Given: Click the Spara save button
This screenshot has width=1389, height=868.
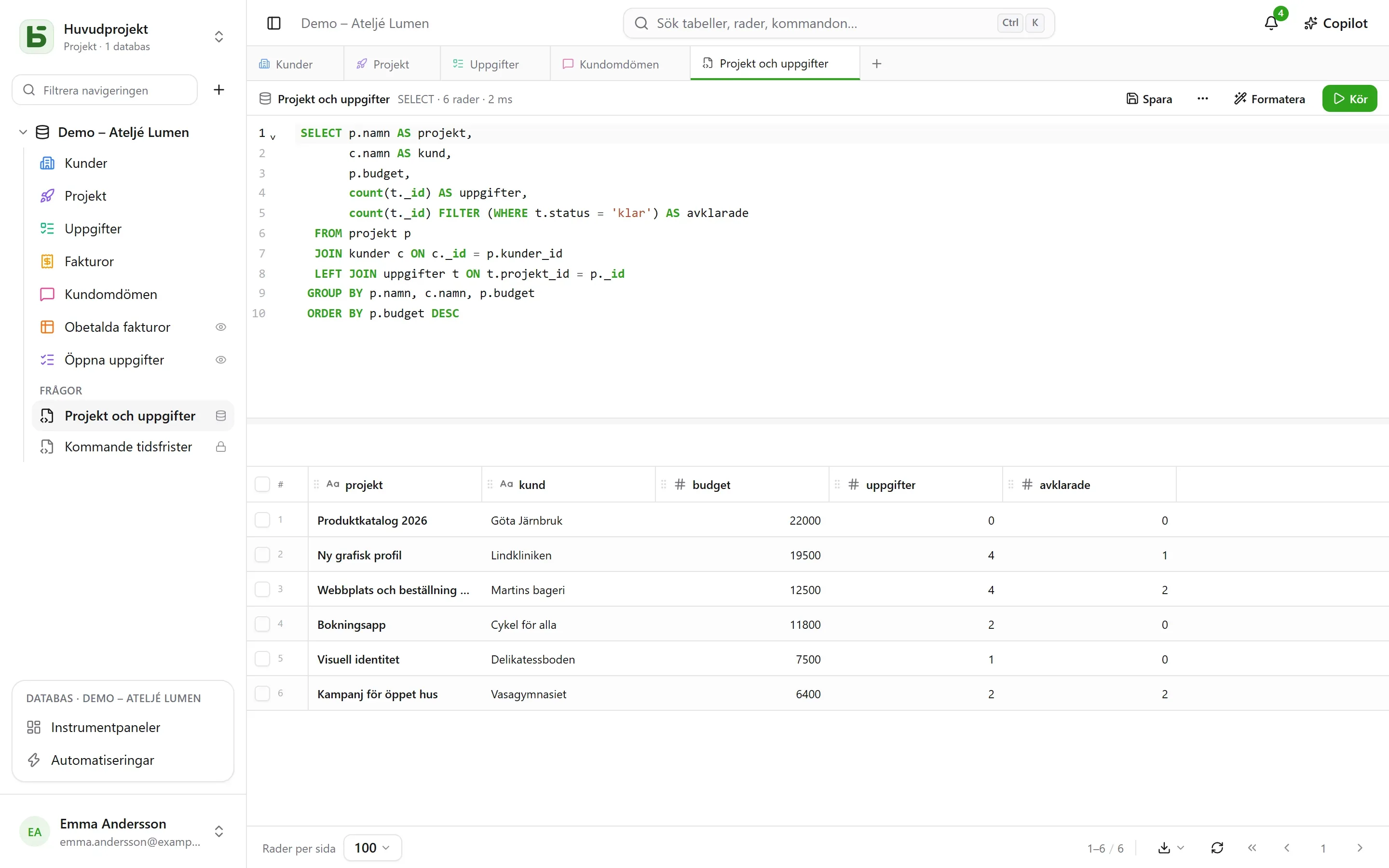Looking at the screenshot, I should pyautogui.click(x=1149, y=99).
